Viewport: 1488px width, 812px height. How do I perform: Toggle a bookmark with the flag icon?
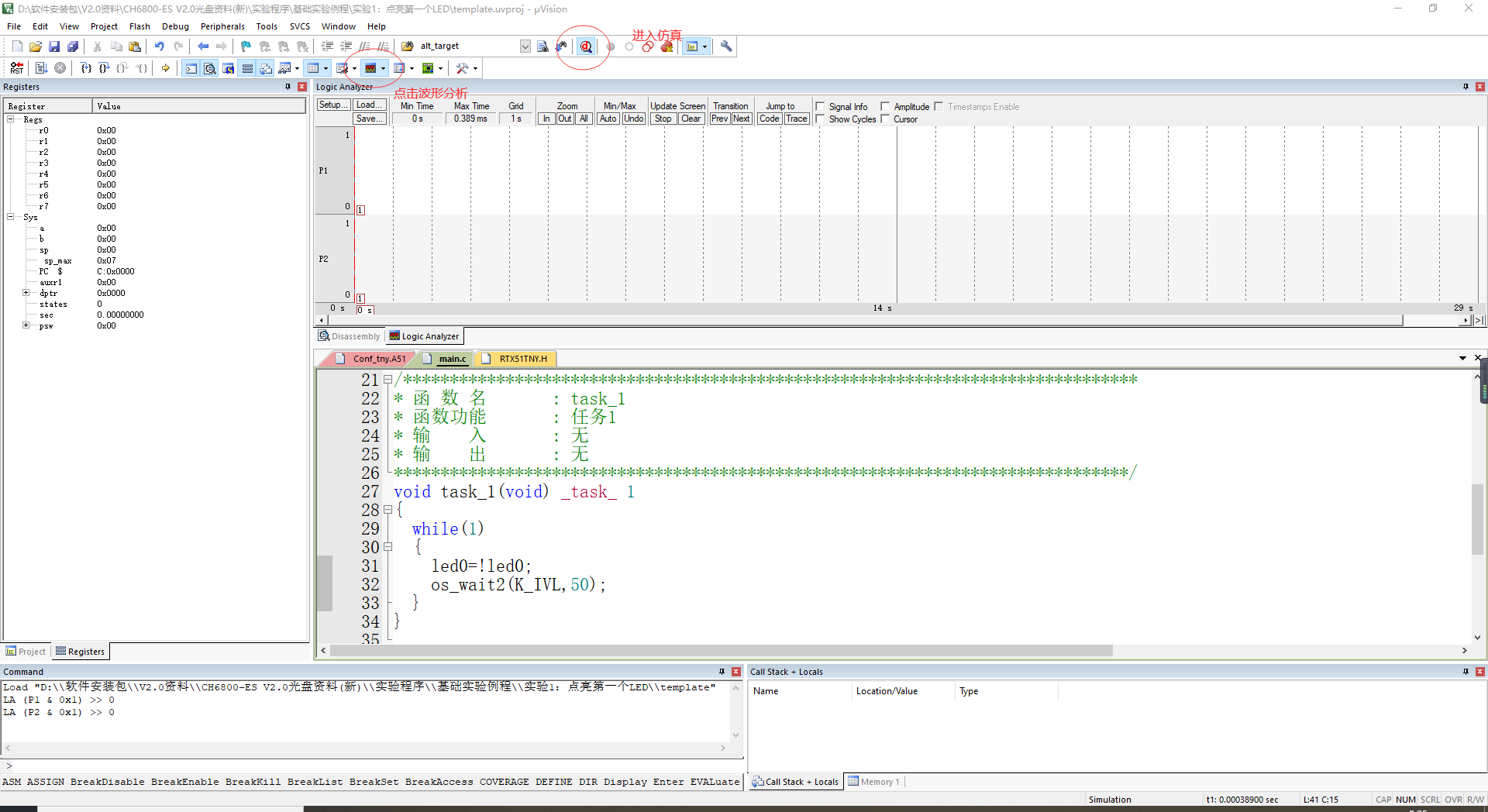point(246,46)
